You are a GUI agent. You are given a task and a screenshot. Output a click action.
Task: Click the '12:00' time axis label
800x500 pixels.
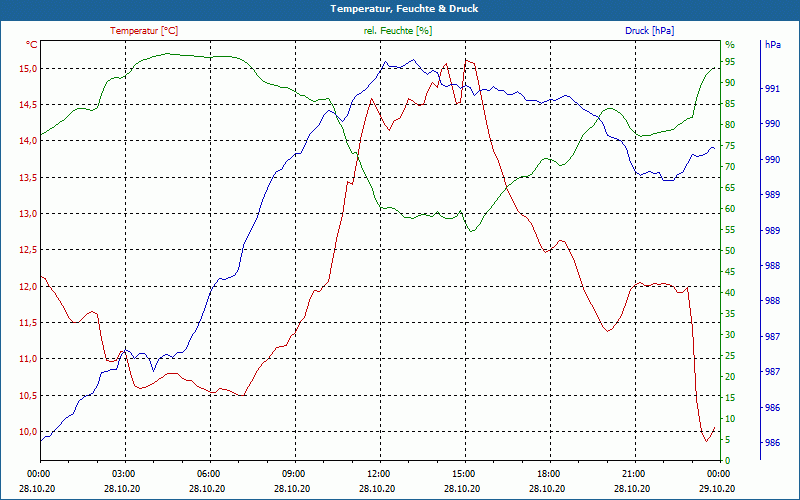point(378,473)
